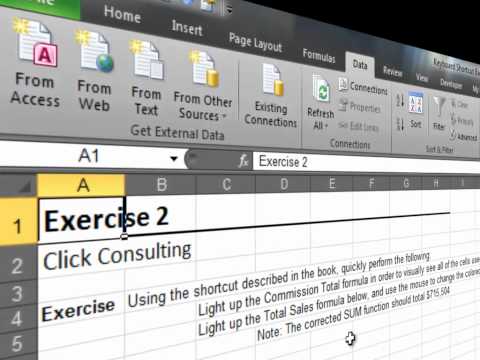Select row 2 header
This screenshot has width=480, height=360.
[17, 264]
